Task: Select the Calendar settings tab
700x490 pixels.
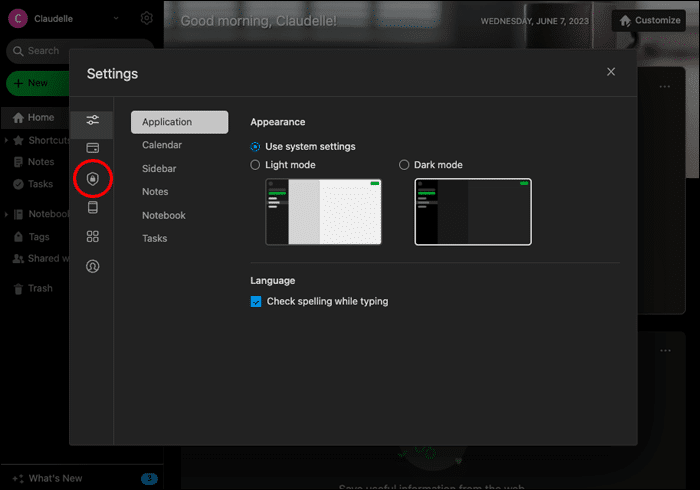Action: (162, 145)
